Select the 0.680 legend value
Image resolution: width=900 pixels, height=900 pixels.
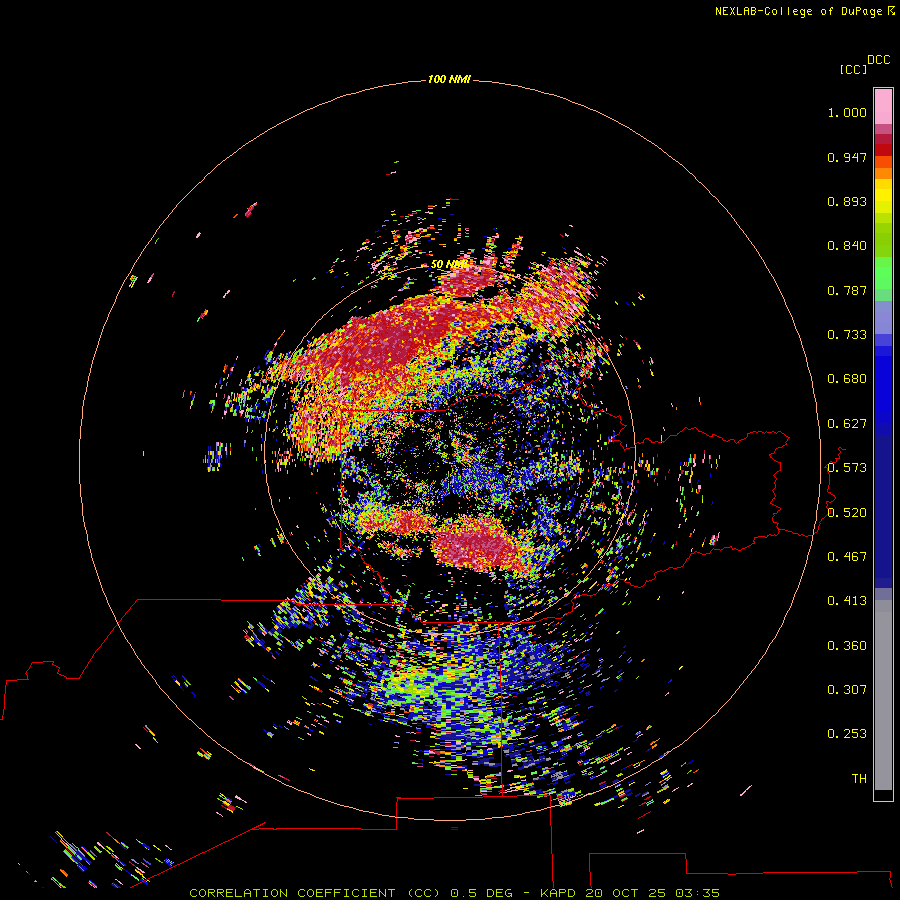[x=847, y=379]
